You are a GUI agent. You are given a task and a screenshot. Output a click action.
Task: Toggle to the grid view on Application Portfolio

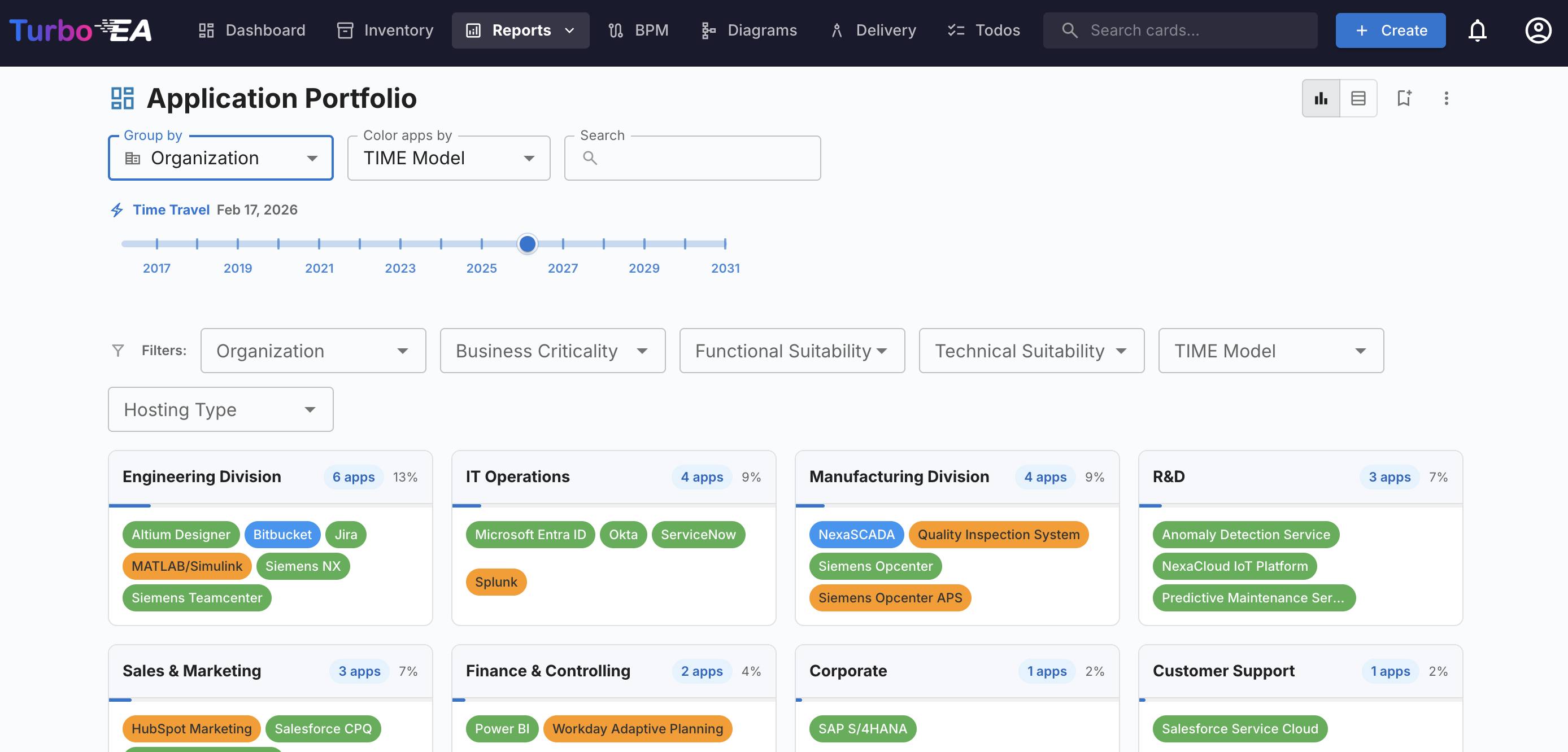(1320, 97)
